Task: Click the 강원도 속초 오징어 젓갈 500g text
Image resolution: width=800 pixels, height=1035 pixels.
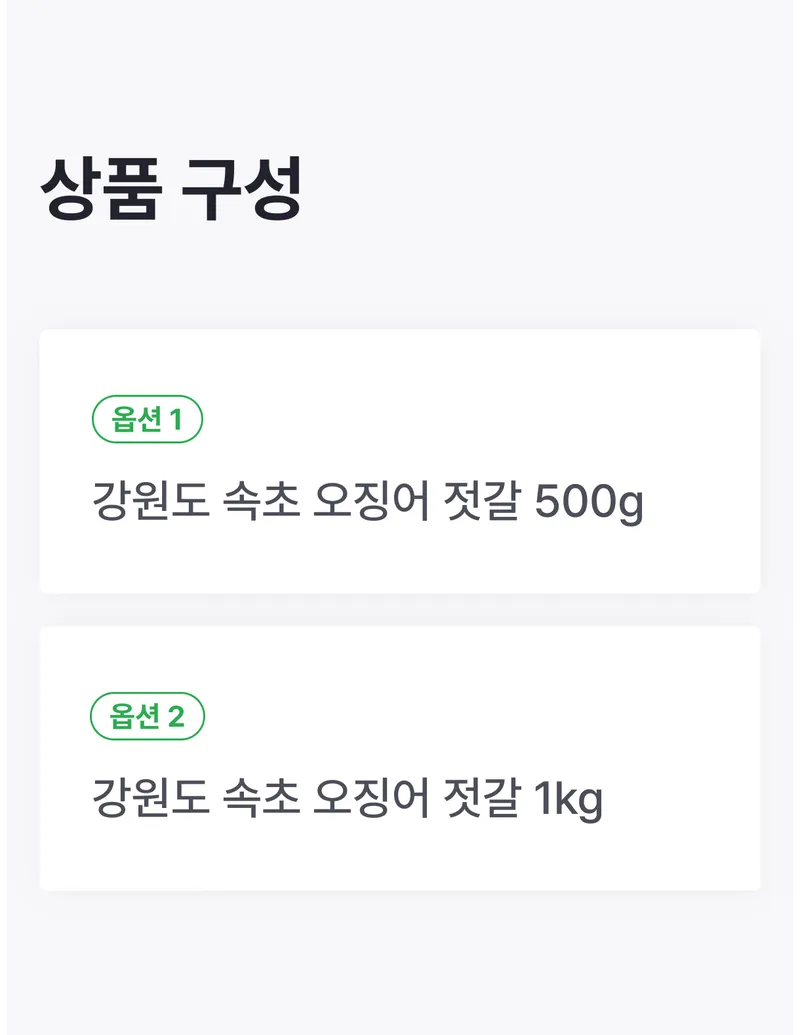Action: [x=367, y=501]
